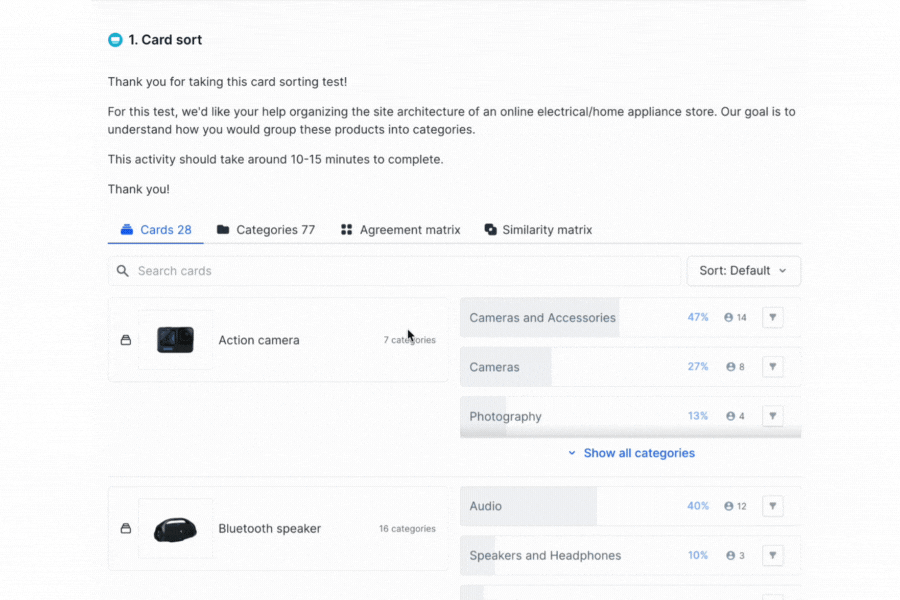
Task: Click the Bluetooth speaker thumbnail image
Action: (176, 529)
